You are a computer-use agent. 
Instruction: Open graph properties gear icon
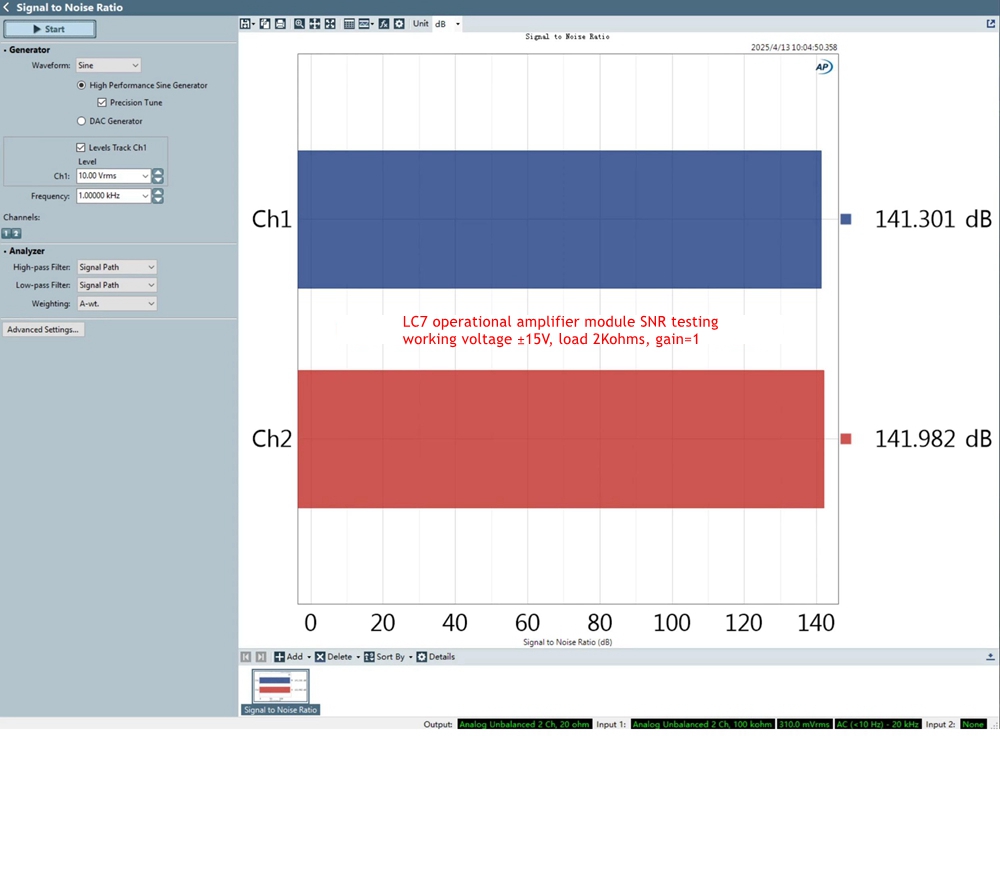tap(399, 23)
